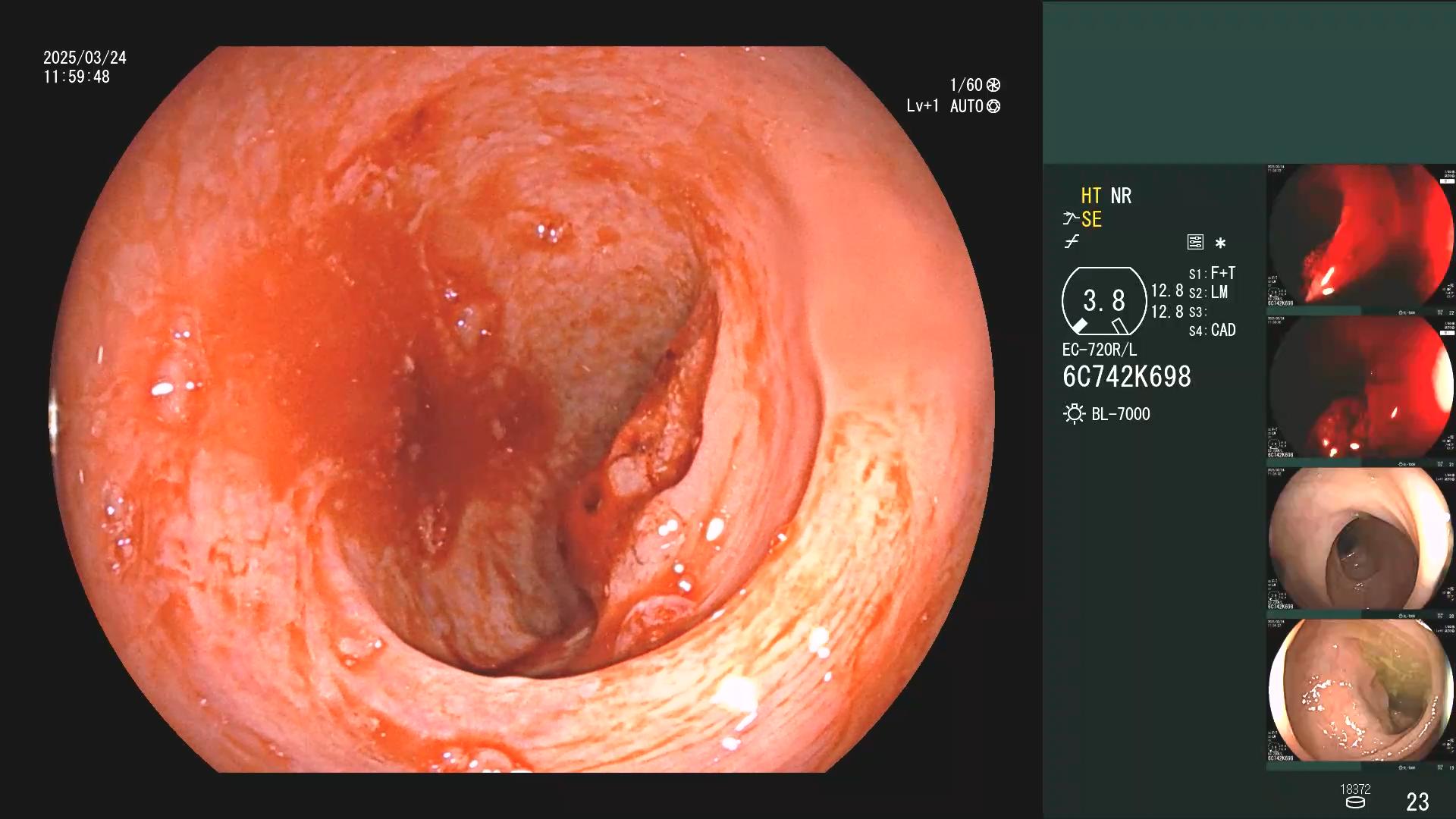
Task: Click the S1: F+T switch assignment
Action: click(x=1212, y=273)
